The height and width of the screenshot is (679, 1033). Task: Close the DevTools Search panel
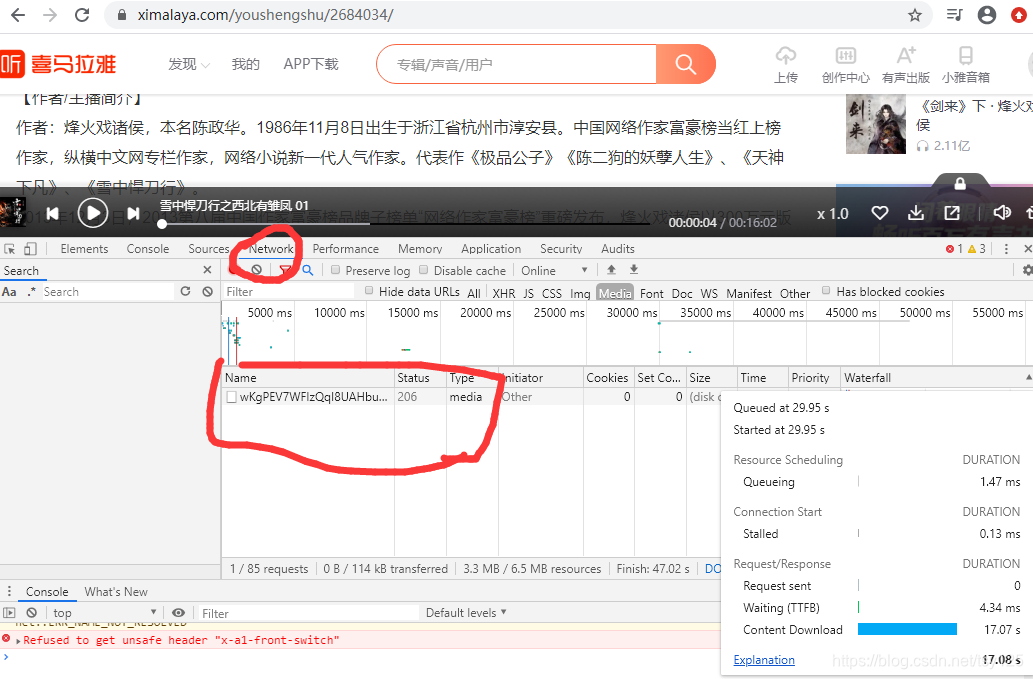pos(208,270)
